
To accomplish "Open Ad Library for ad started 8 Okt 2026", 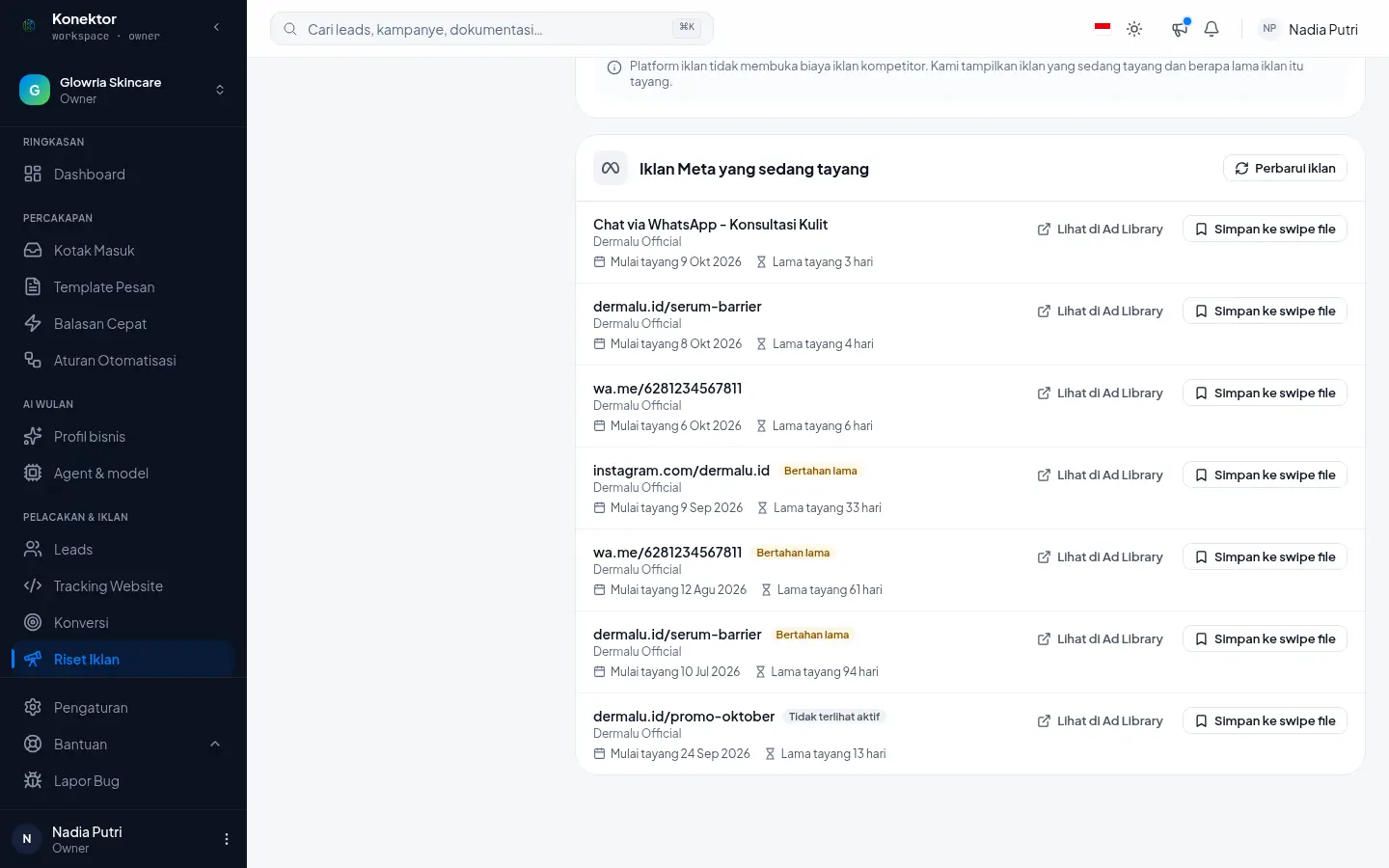I will coord(1101,312).
